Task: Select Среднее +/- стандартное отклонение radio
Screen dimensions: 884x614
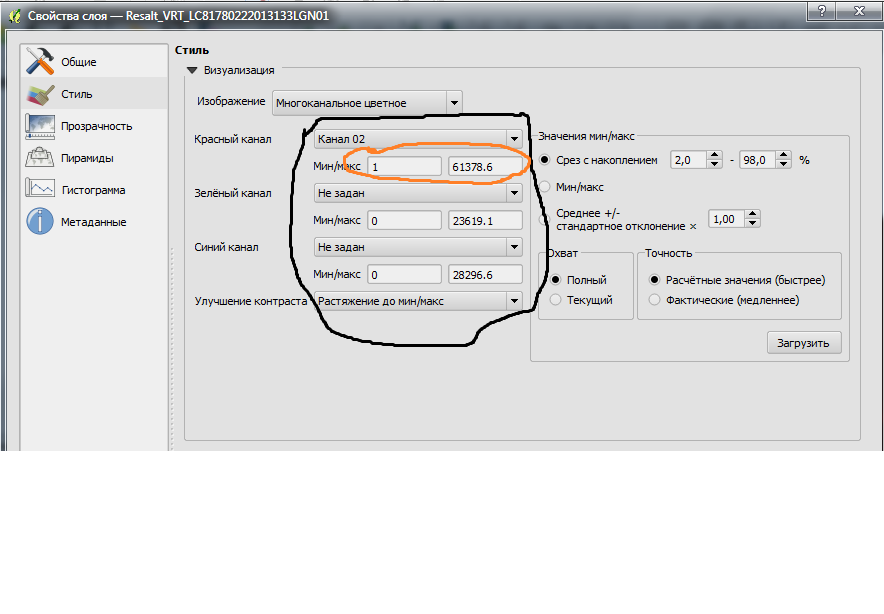Action: pos(544,219)
